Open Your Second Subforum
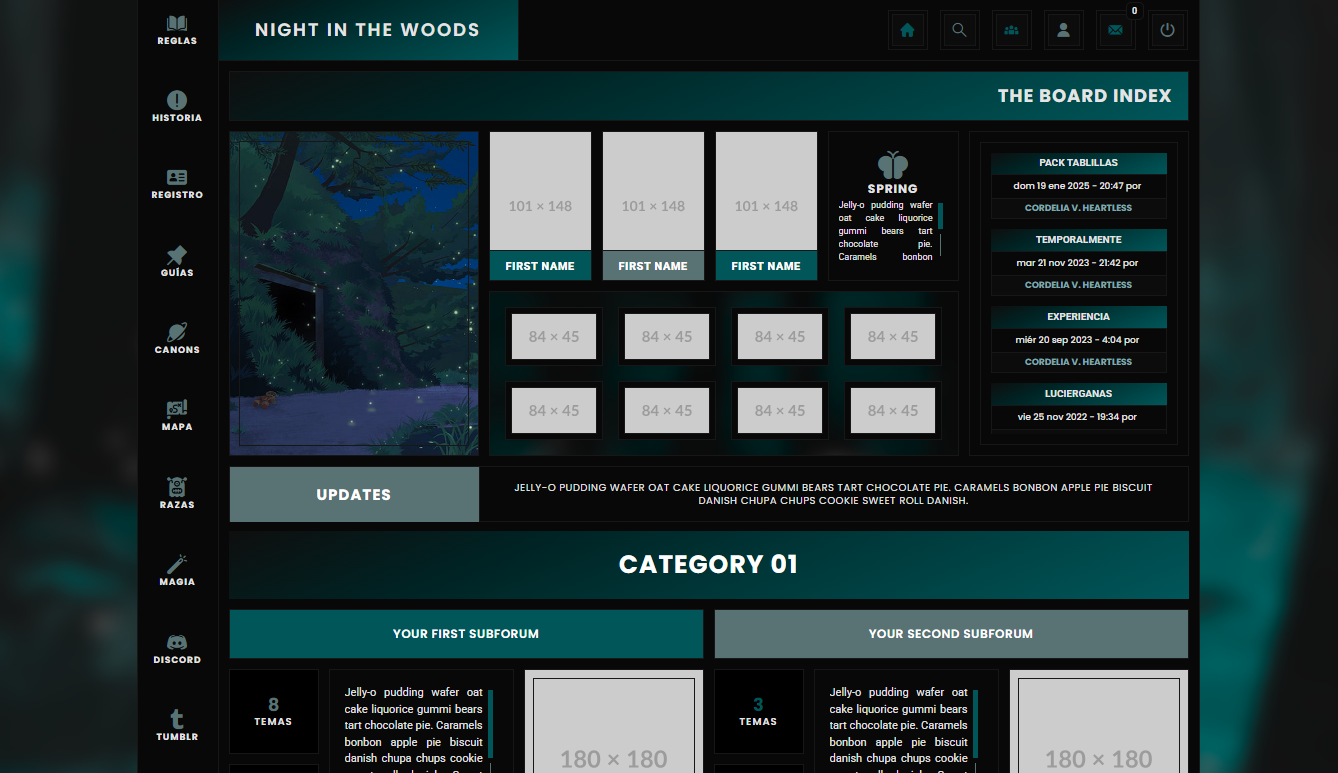1338x773 pixels. click(951, 634)
